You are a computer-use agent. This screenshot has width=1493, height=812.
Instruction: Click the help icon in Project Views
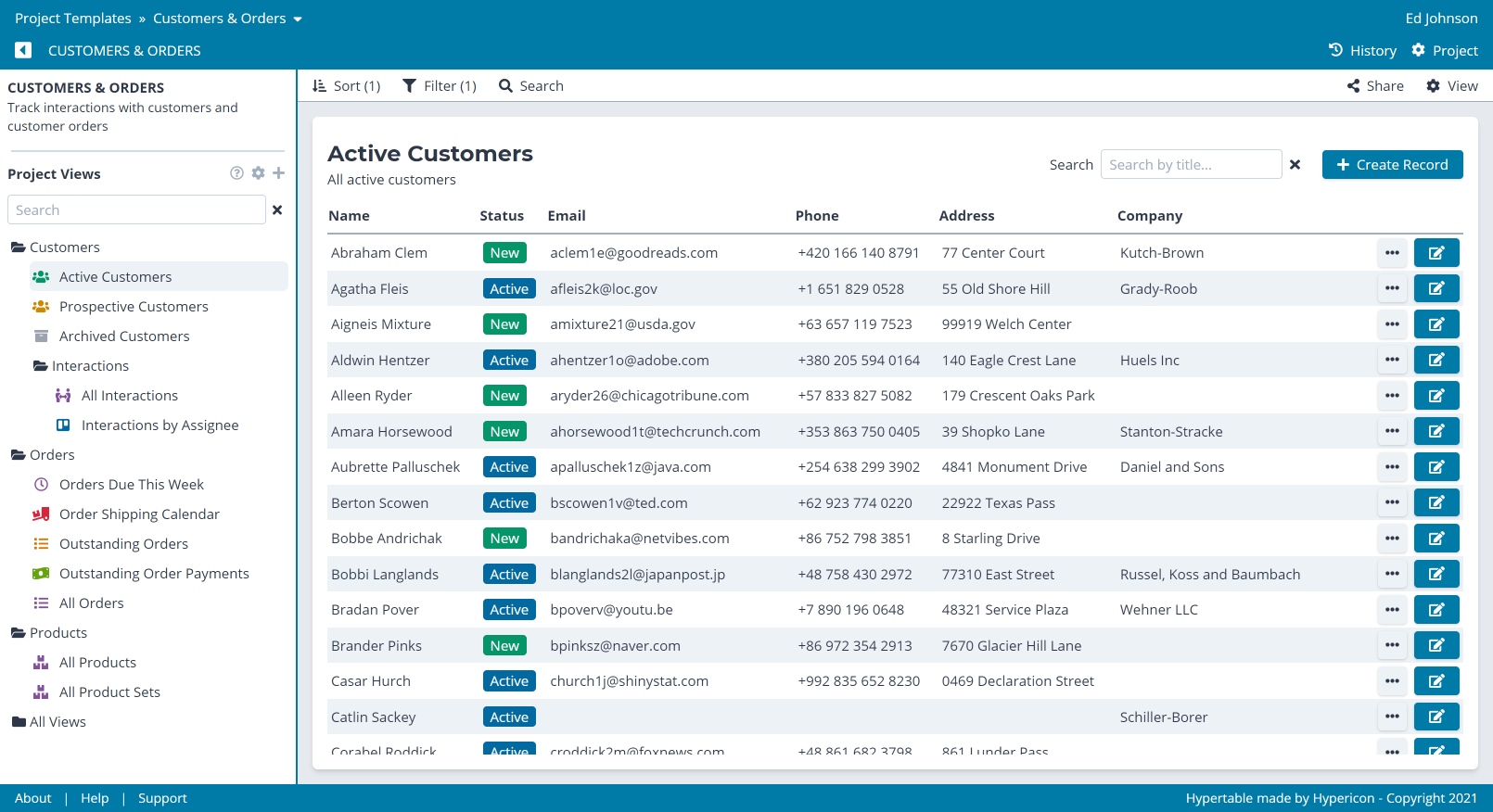[x=236, y=173]
